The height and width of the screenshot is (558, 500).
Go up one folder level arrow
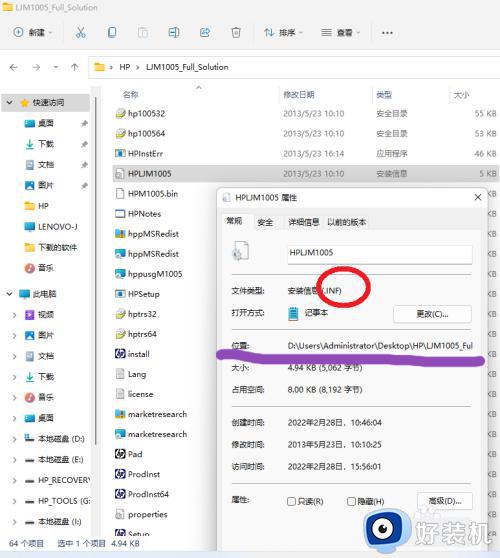[74, 67]
